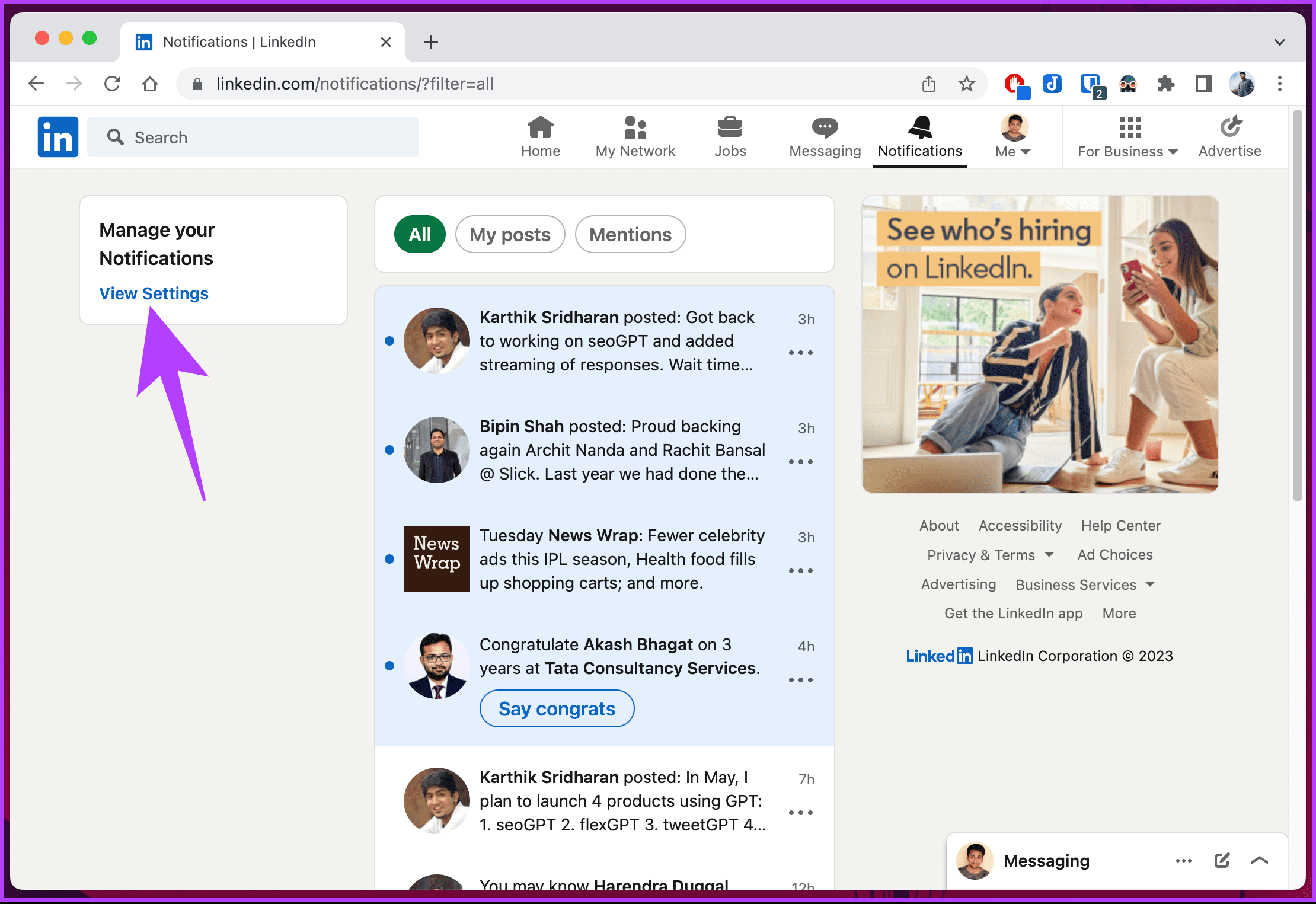Screen dimensions: 1316x904
Task: Expand the Messaging panel chevron
Action: coord(1260,860)
